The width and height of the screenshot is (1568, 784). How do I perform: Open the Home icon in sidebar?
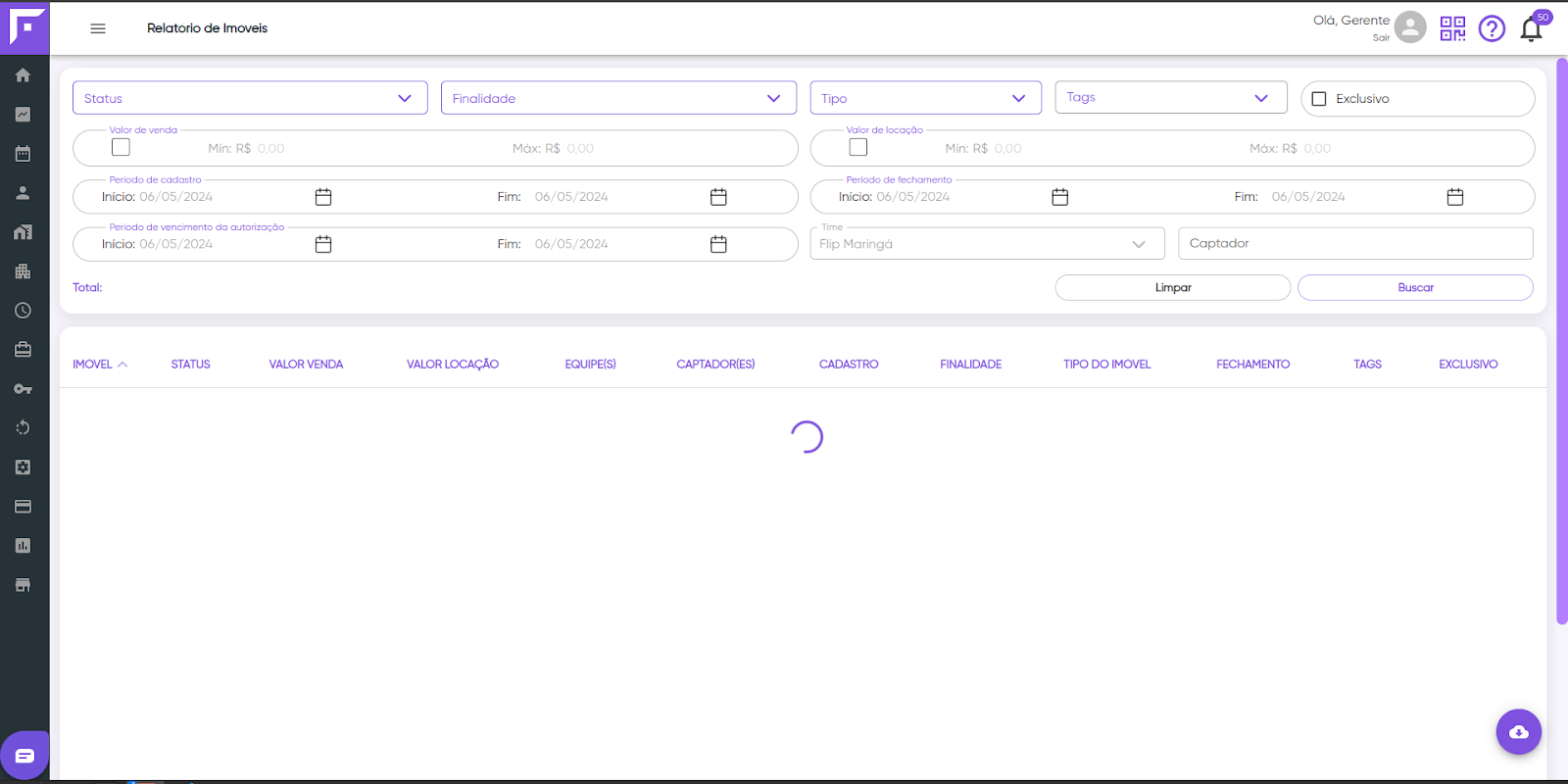pyautogui.click(x=23, y=75)
